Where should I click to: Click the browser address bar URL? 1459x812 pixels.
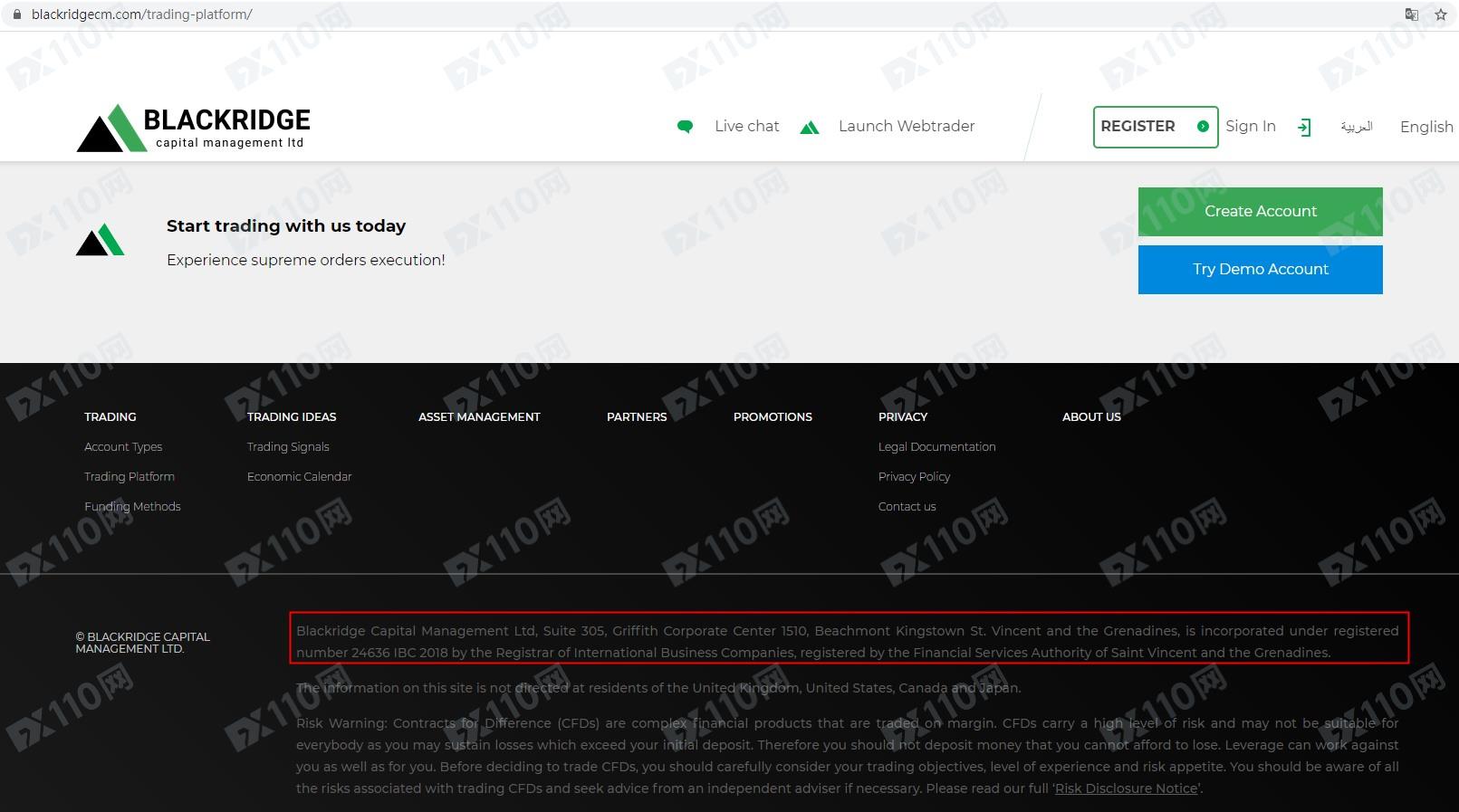coord(141,14)
